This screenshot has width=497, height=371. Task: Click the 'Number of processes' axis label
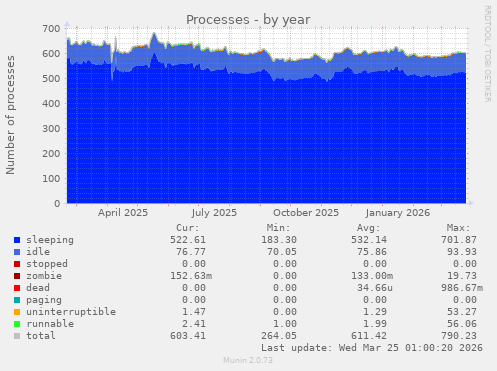(10, 115)
